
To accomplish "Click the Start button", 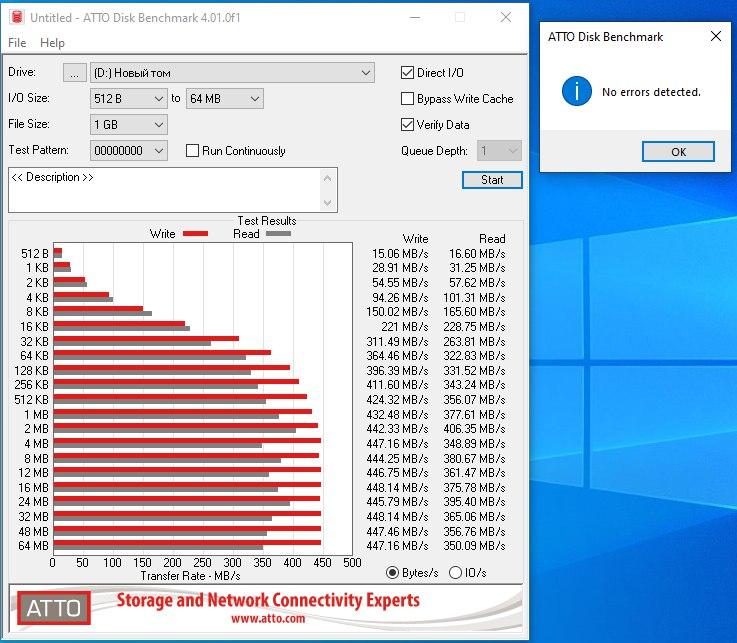I will [492, 180].
